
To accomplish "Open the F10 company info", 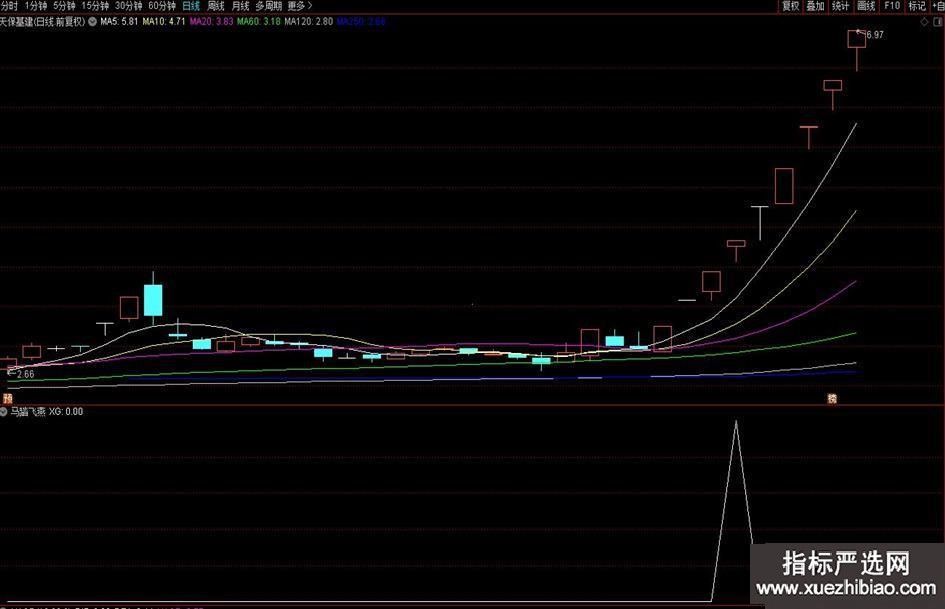I will (x=891, y=6).
